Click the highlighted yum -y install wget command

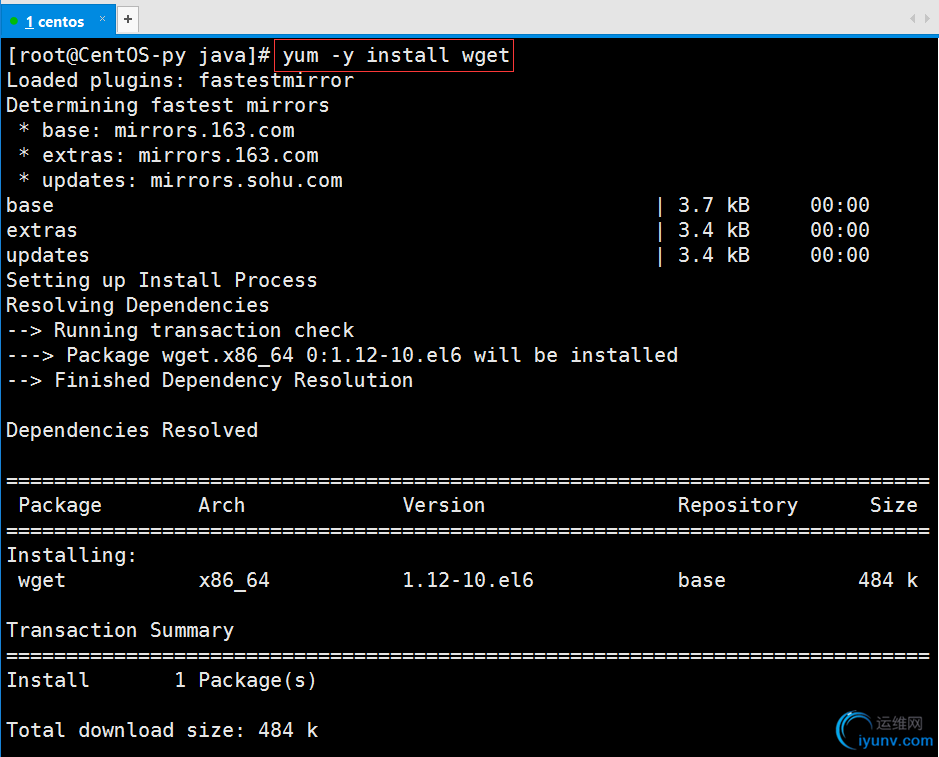pos(395,55)
